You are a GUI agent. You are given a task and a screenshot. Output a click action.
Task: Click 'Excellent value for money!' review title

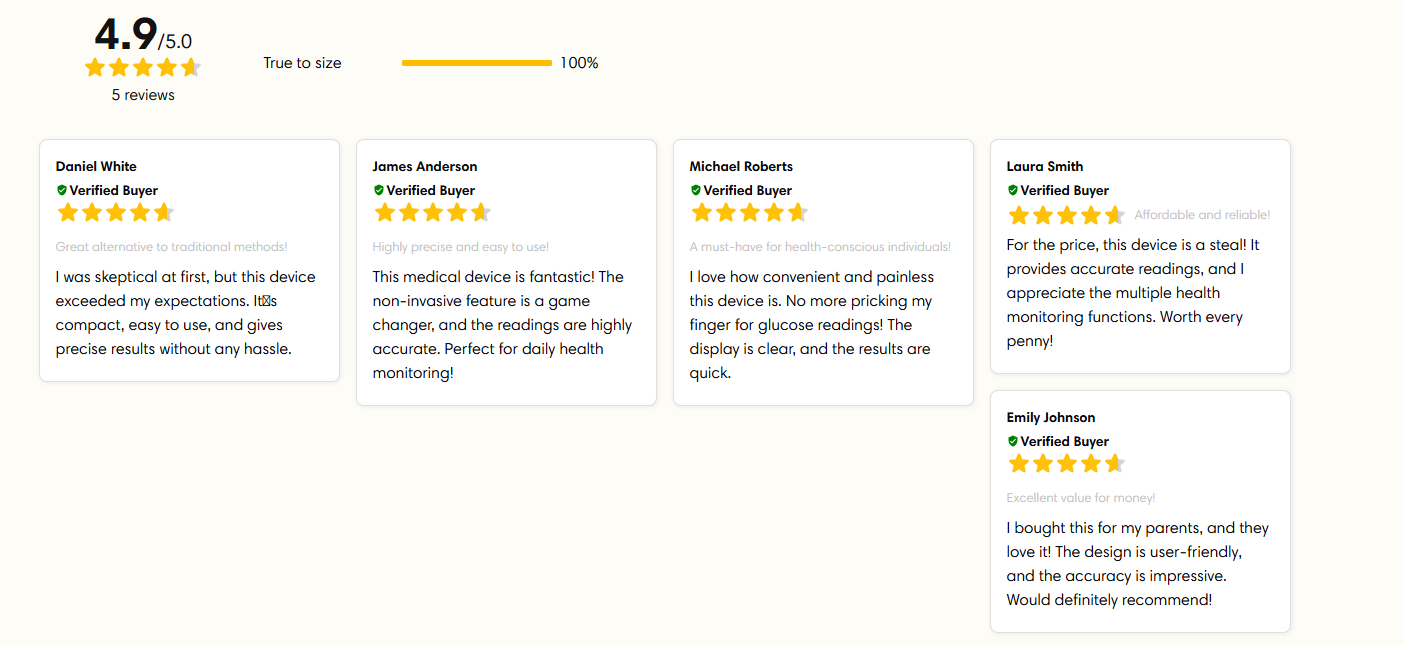(1081, 498)
